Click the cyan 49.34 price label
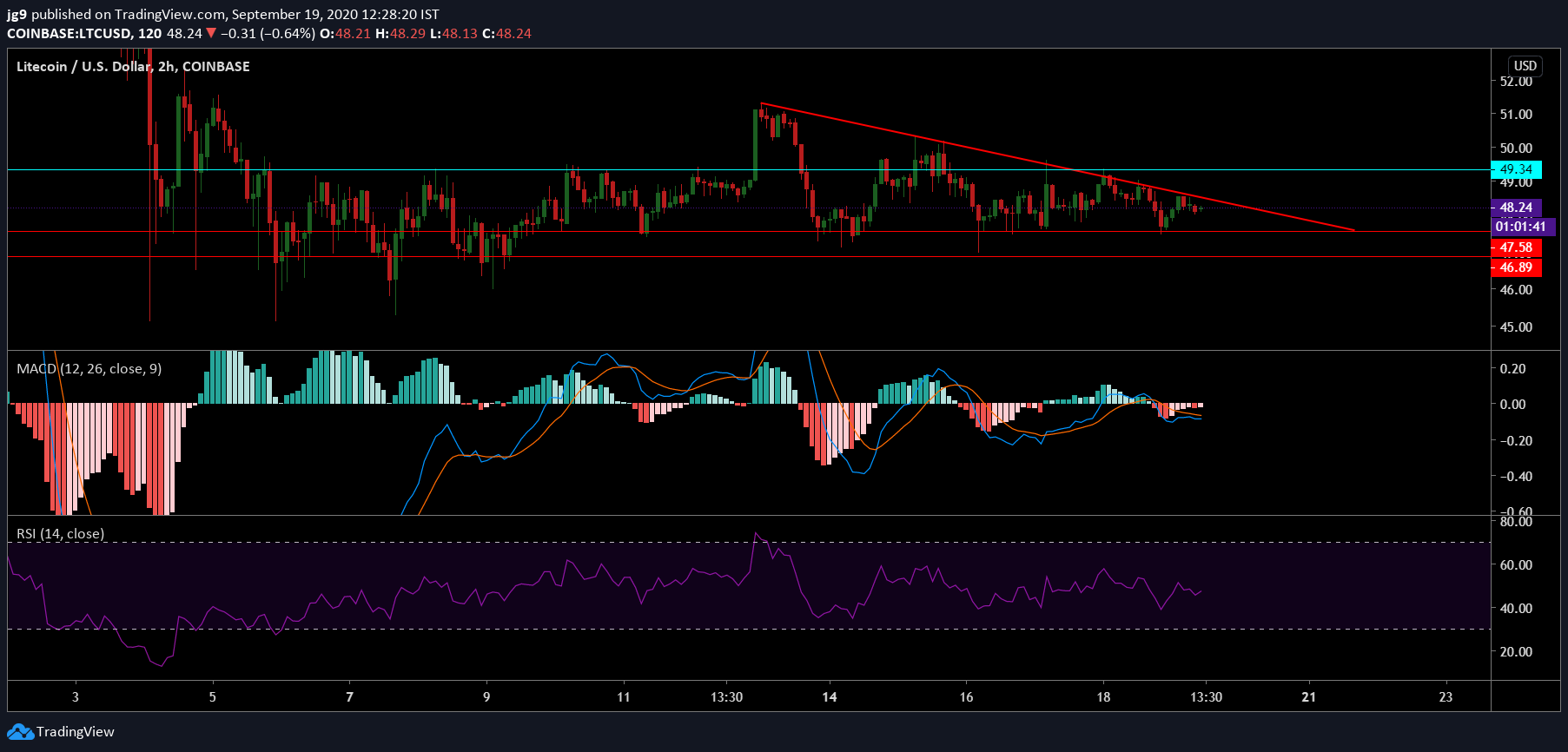The width and height of the screenshot is (1568, 752). (x=1516, y=169)
